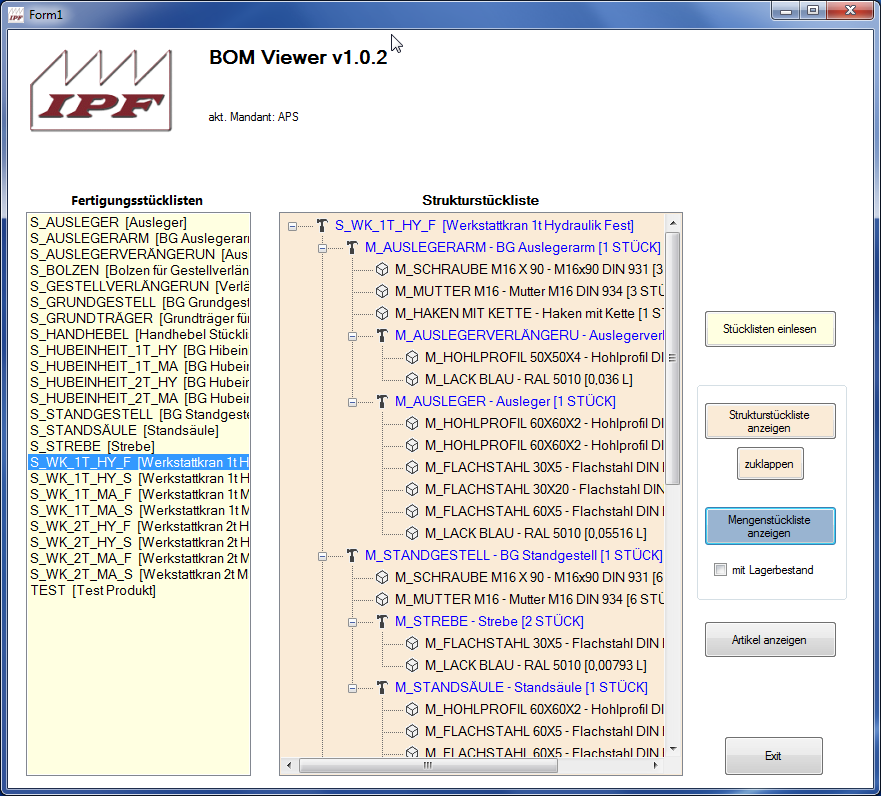Collapse the M_STANDGESTELL tree node
This screenshot has width=881, height=796.
point(322,555)
